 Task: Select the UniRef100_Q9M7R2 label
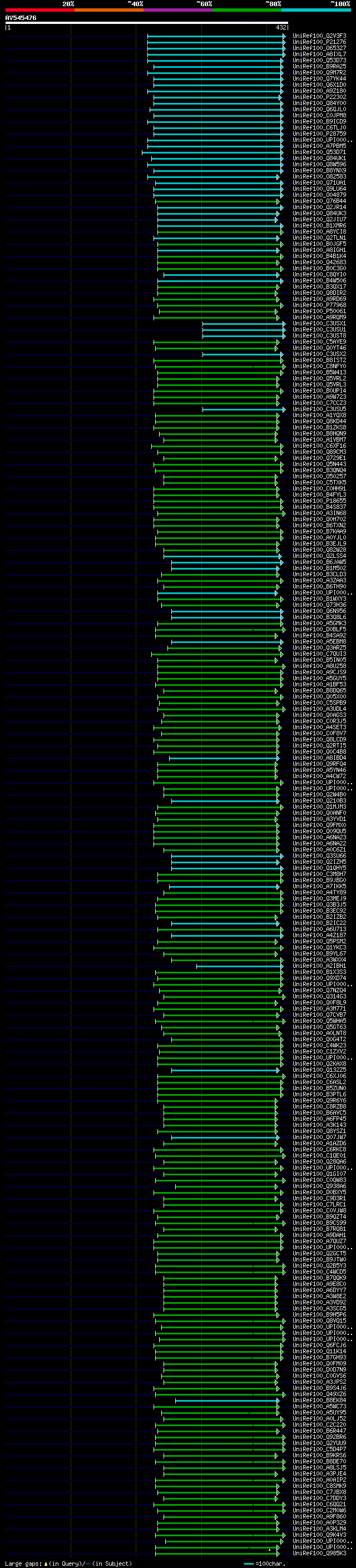click(x=319, y=72)
